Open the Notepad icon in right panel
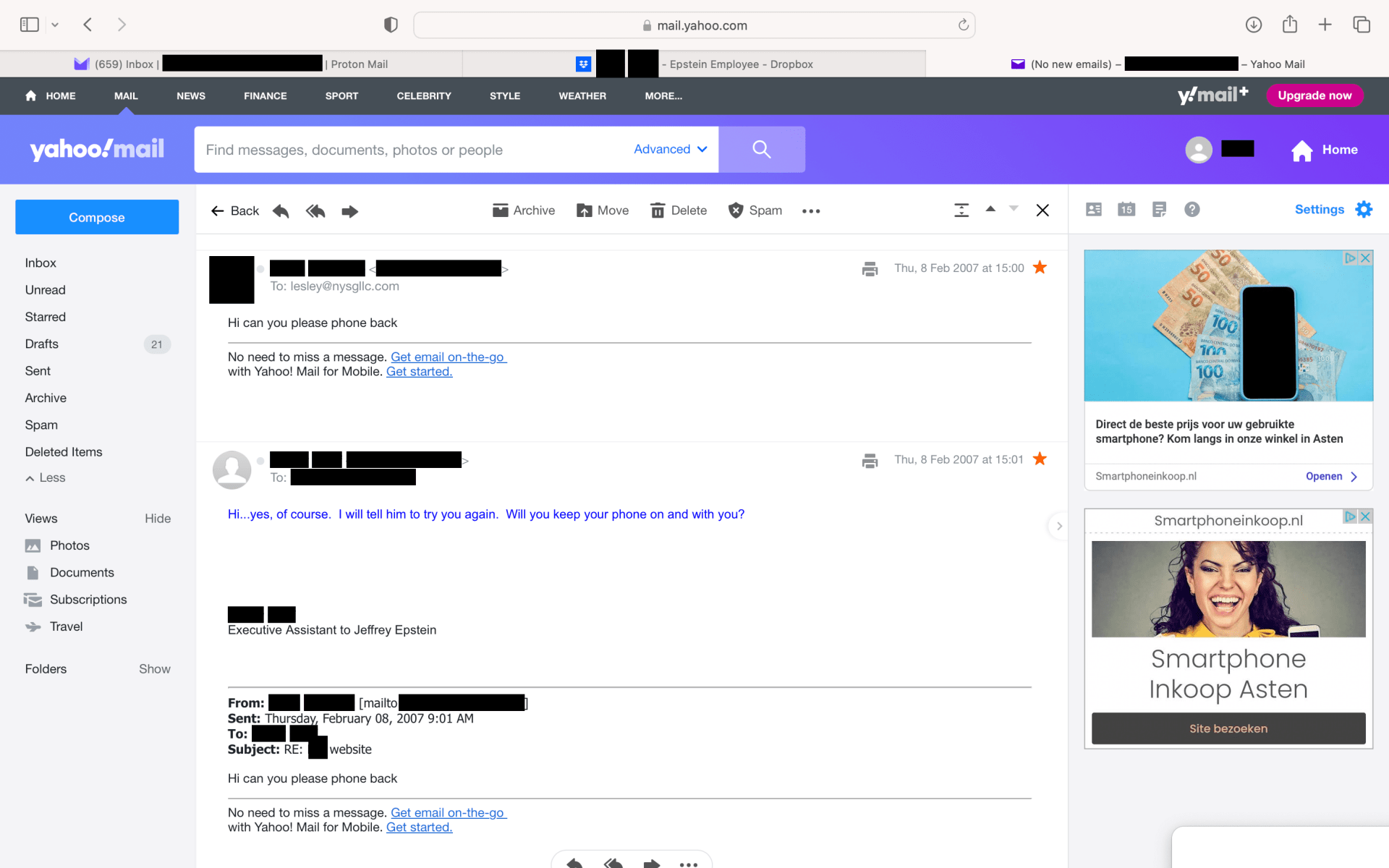 point(1159,210)
